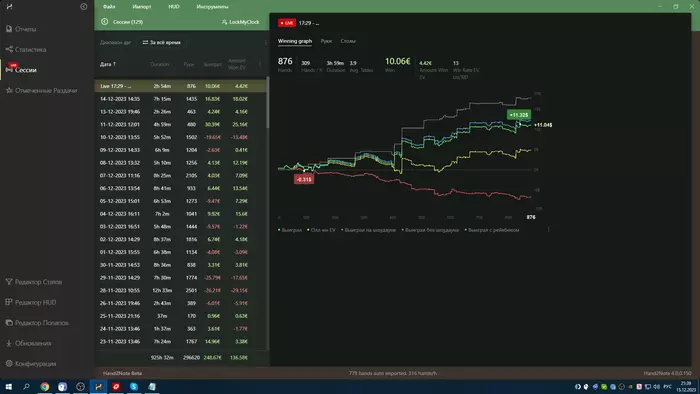The width and height of the screenshot is (700, 394).
Task: Open column options in sessions table header
Action: coord(260,64)
